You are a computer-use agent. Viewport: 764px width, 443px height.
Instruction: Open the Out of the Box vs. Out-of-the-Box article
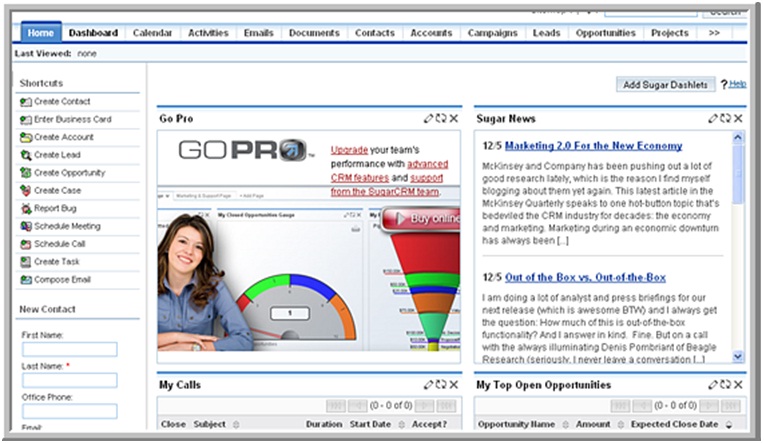pyautogui.click(x=585, y=277)
